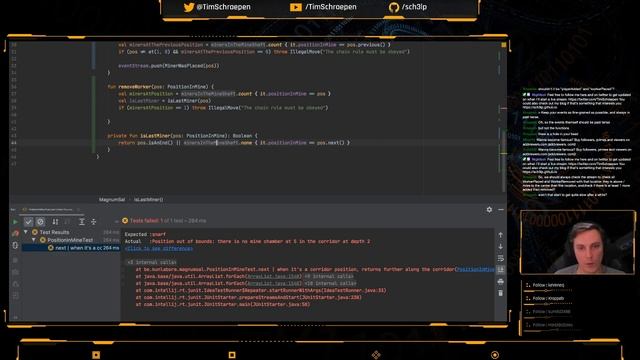Image resolution: width=640 pixels, height=360 pixels.
Task: Toggle Scroll to End in console
Action: [501, 270]
